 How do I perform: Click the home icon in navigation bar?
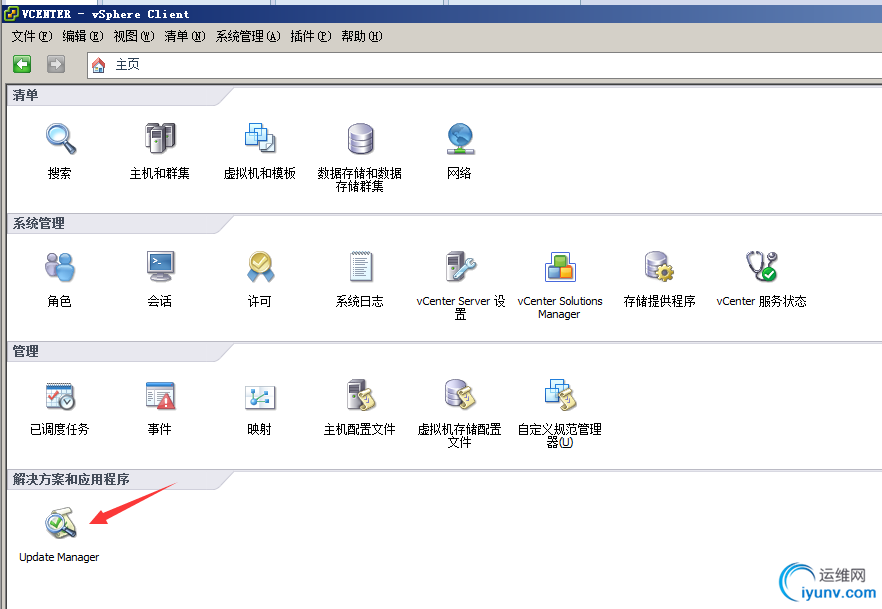pyautogui.click(x=98, y=65)
